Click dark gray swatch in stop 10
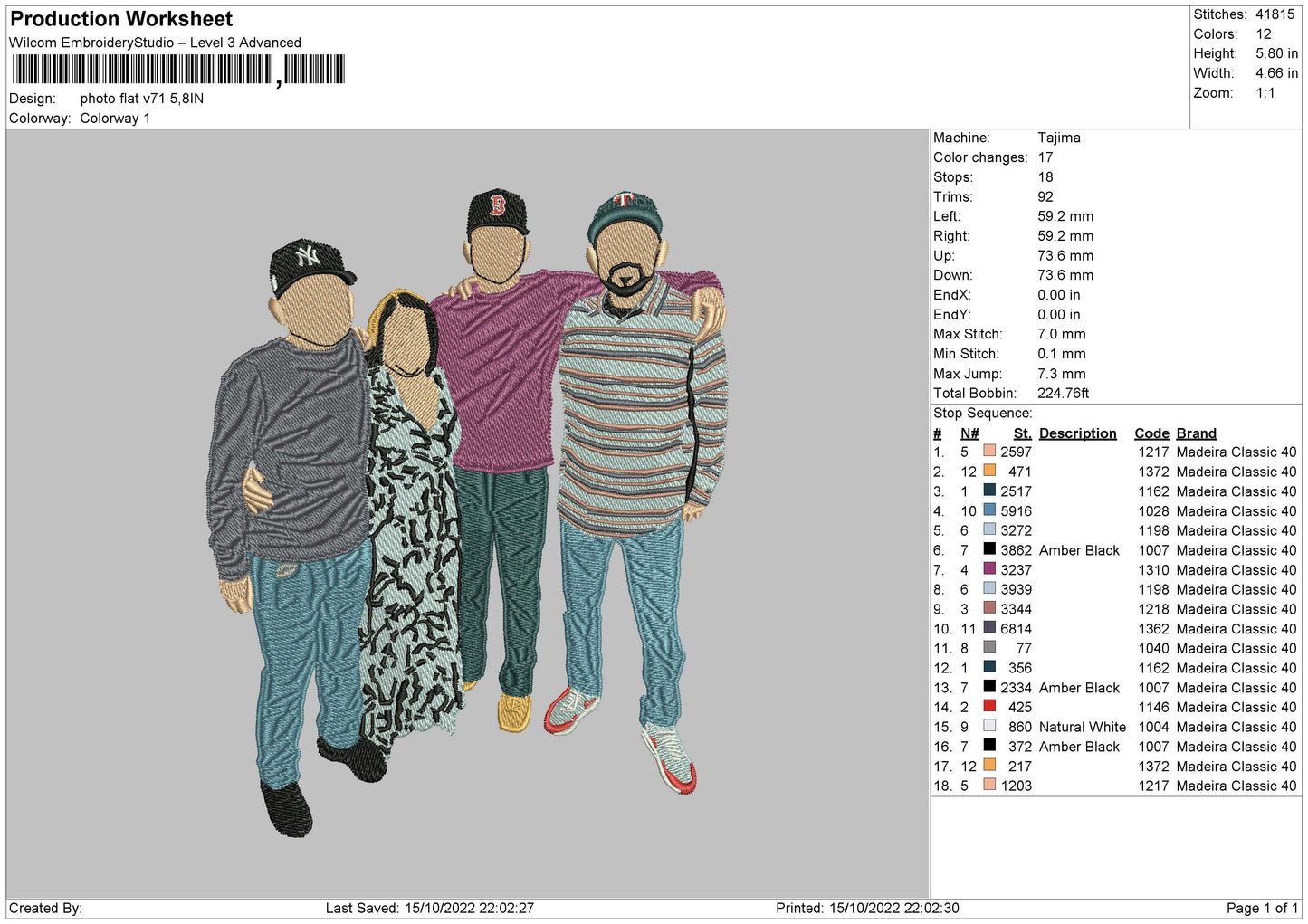The height and width of the screenshot is (924, 1308). tap(989, 629)
